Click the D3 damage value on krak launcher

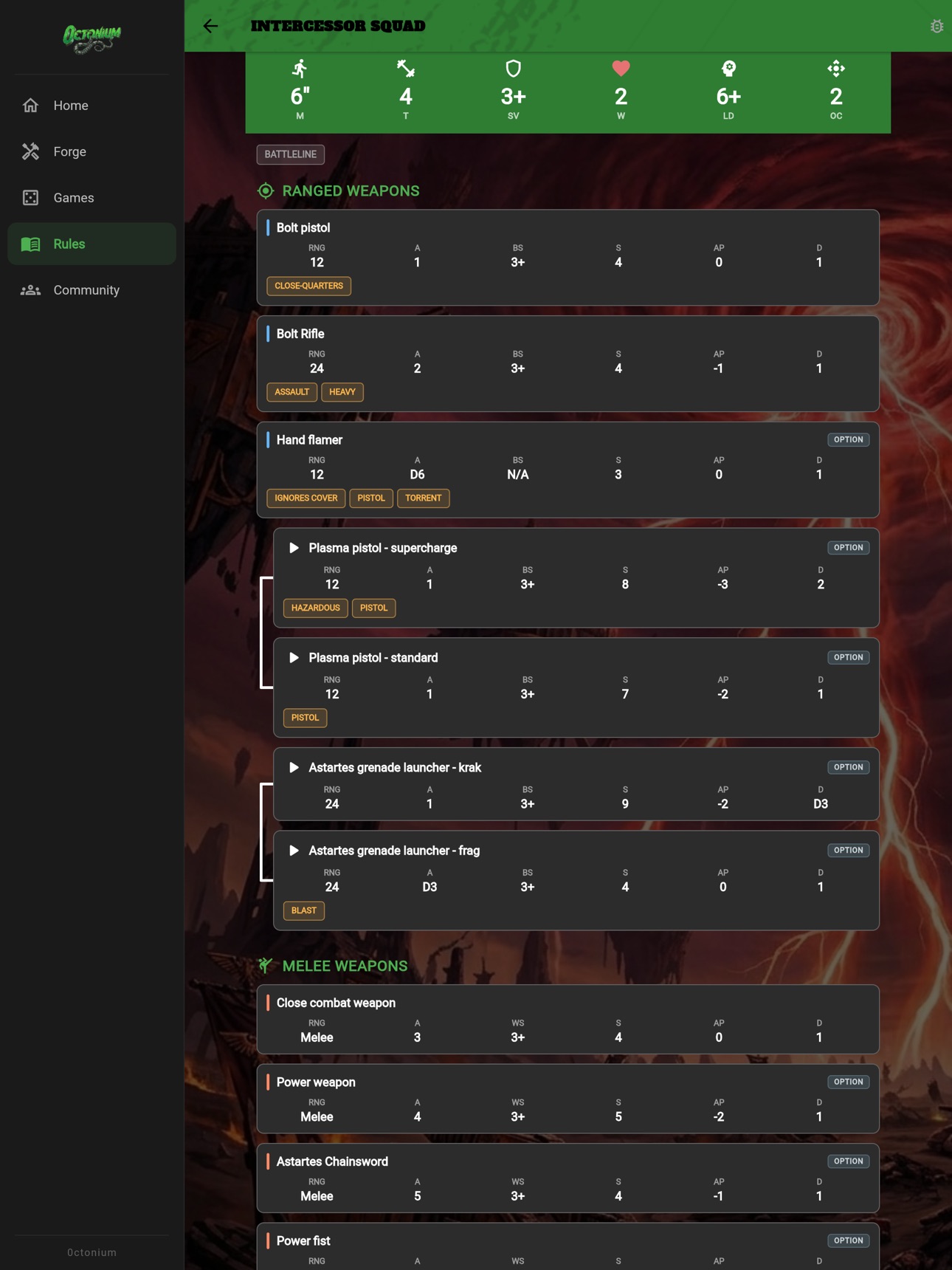[821, 804]
